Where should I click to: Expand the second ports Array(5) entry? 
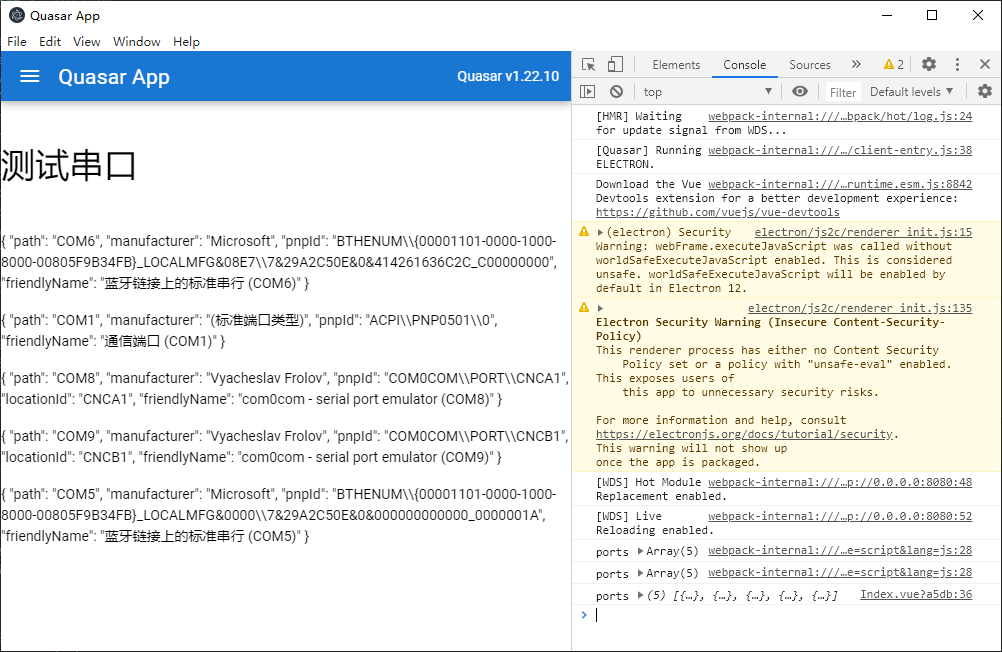pos(640,573)
